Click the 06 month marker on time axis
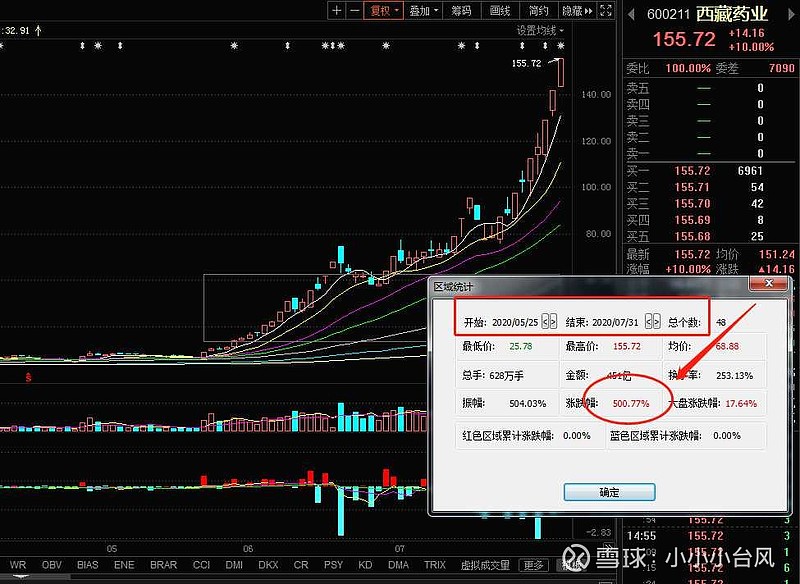Viewport: 800px width, 584px height. [x=248, y=548]
